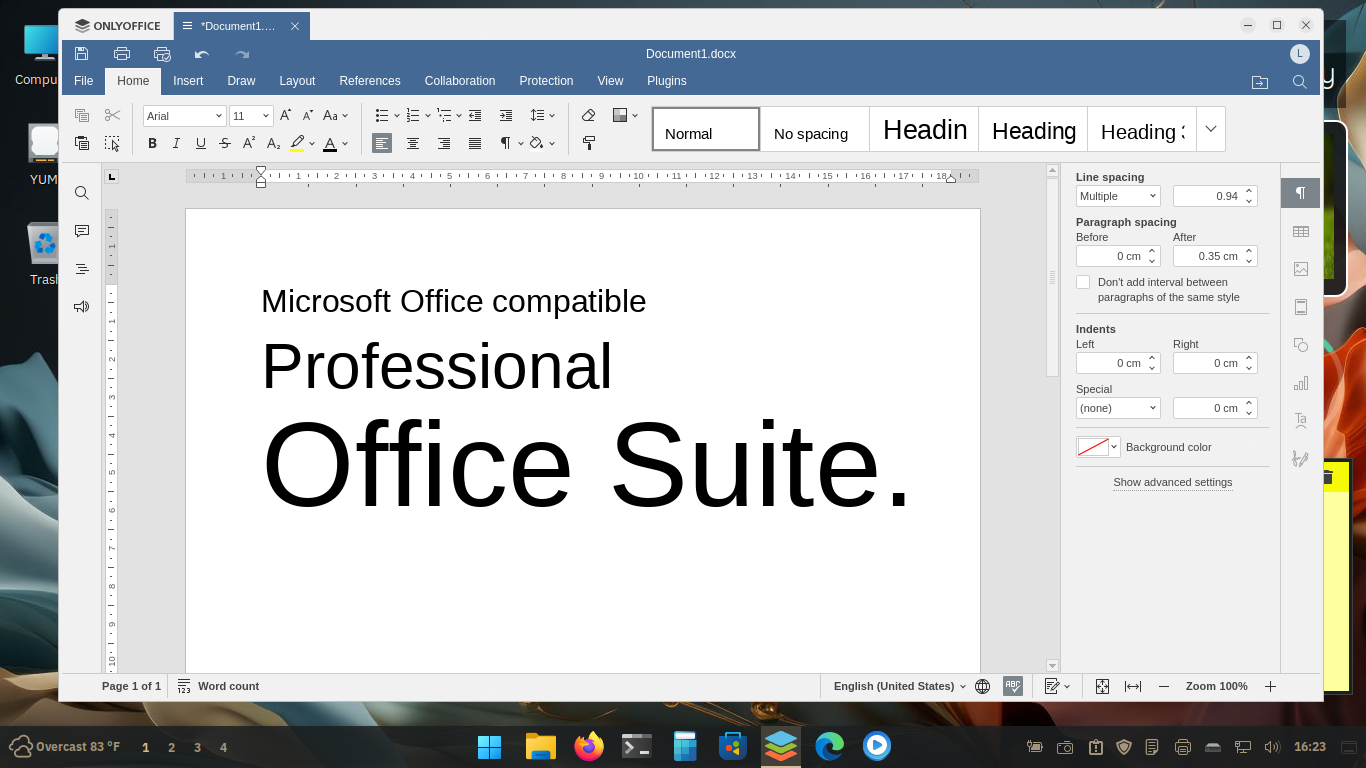The height and width of the screenshot is (768, 1366).
Task: Open Shape settings in the right sidebar
Action: click(x=1301, y=345)
